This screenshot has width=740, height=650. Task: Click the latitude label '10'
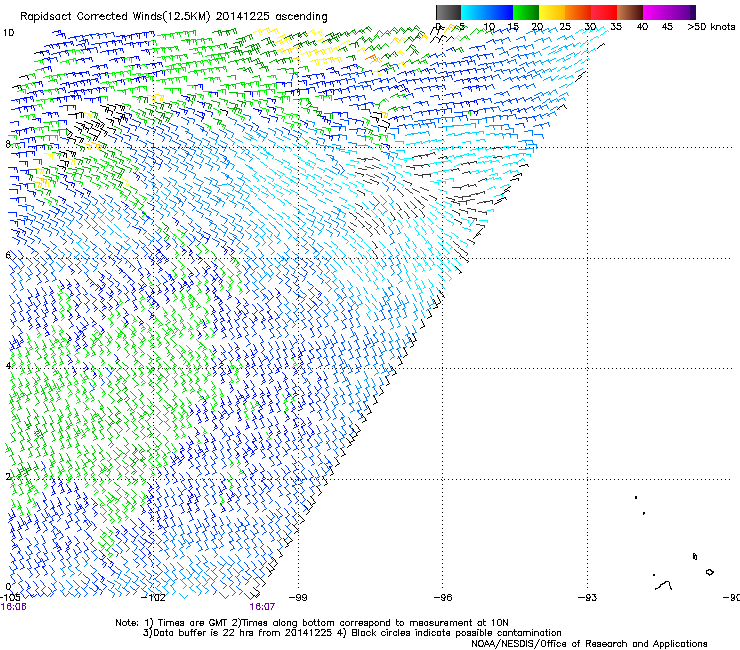coord(8,33)
